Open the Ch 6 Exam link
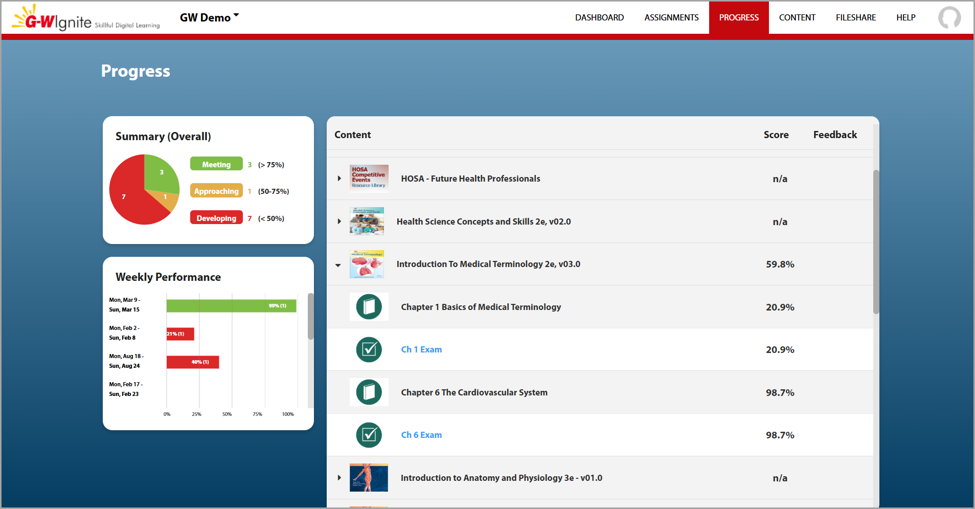Viewport: 975px width, 509px height. [422, 435]
